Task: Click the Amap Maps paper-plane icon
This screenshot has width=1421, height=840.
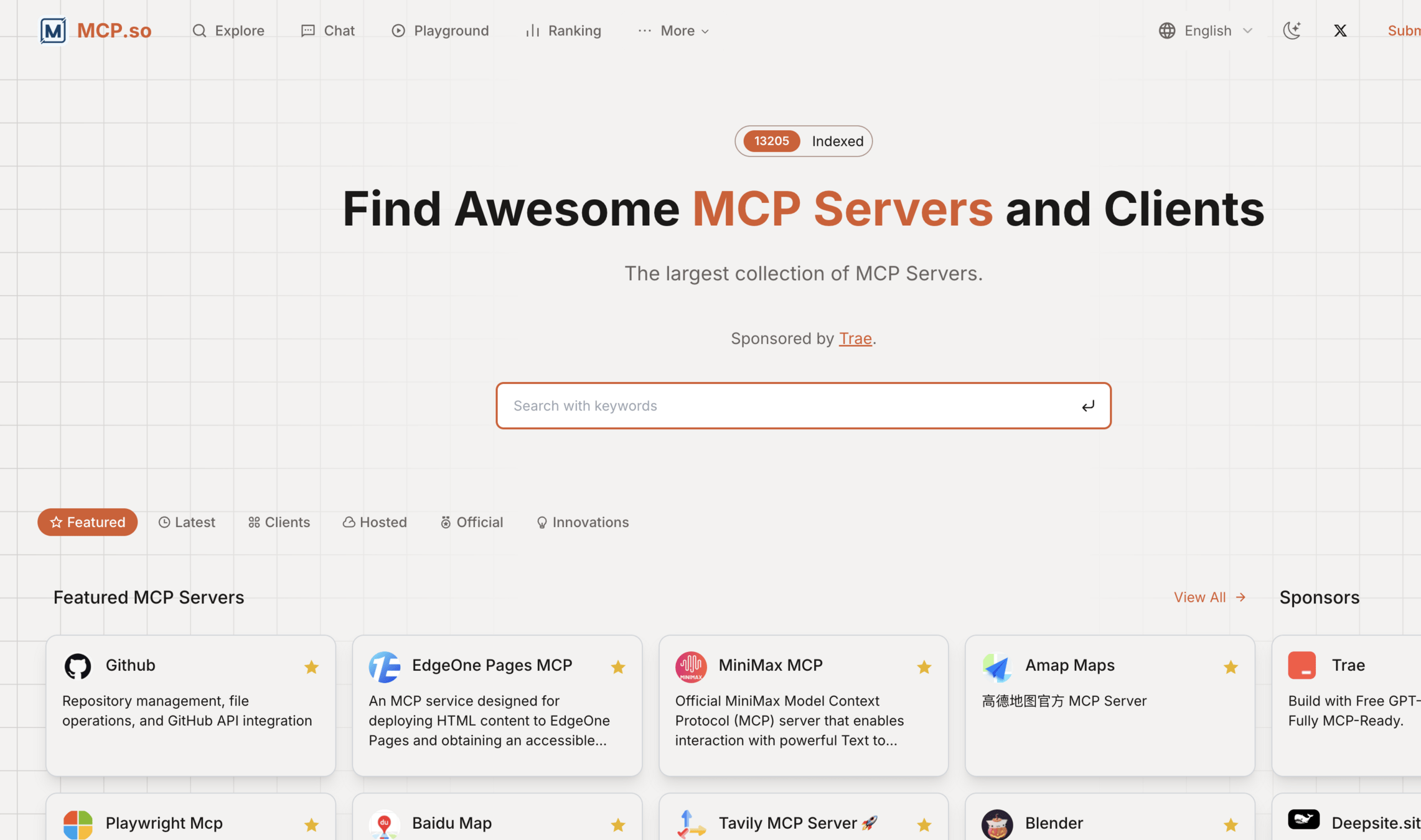Action: click(997, 666)
